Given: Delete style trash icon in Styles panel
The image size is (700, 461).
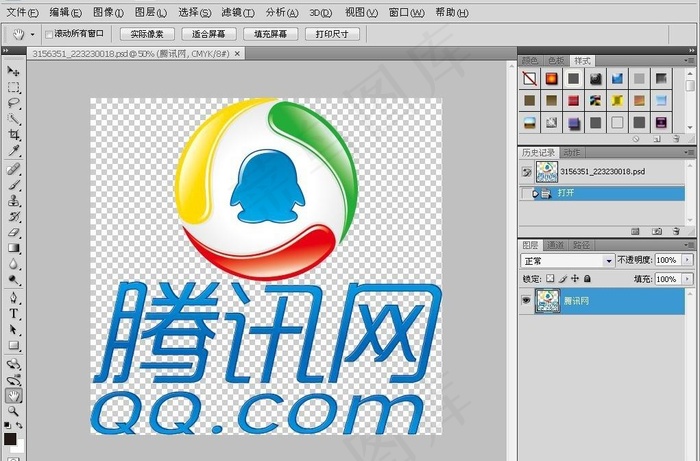Looking at the screenshot, I should coord(676,139).
